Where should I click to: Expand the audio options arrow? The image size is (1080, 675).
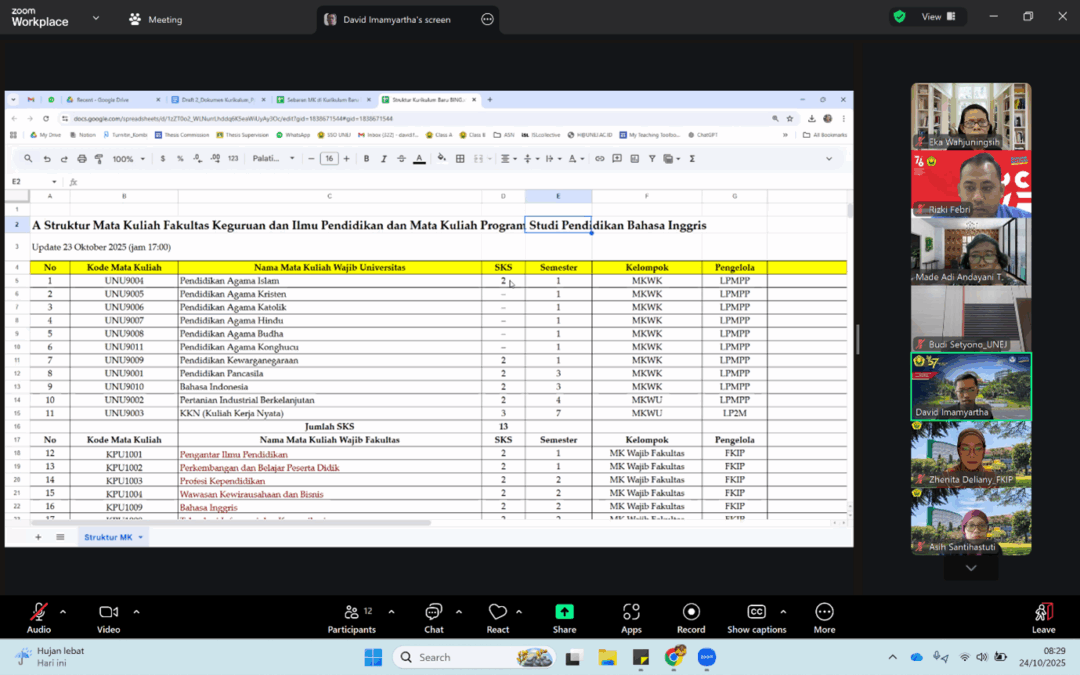click(x=63, y=612)
